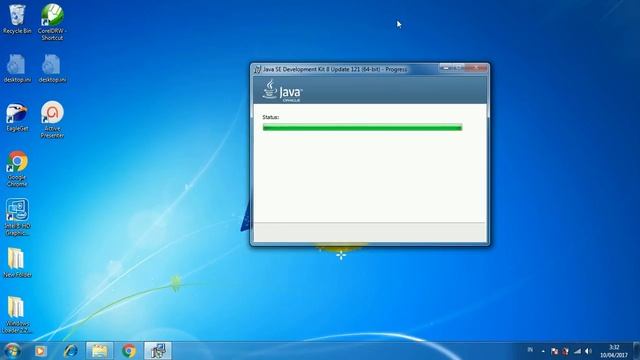Image resolution: width=640 pixels, height=360 pixels.
Task: Open the Intel HD Graphics desktop shortcut
Action: [17, 217]
